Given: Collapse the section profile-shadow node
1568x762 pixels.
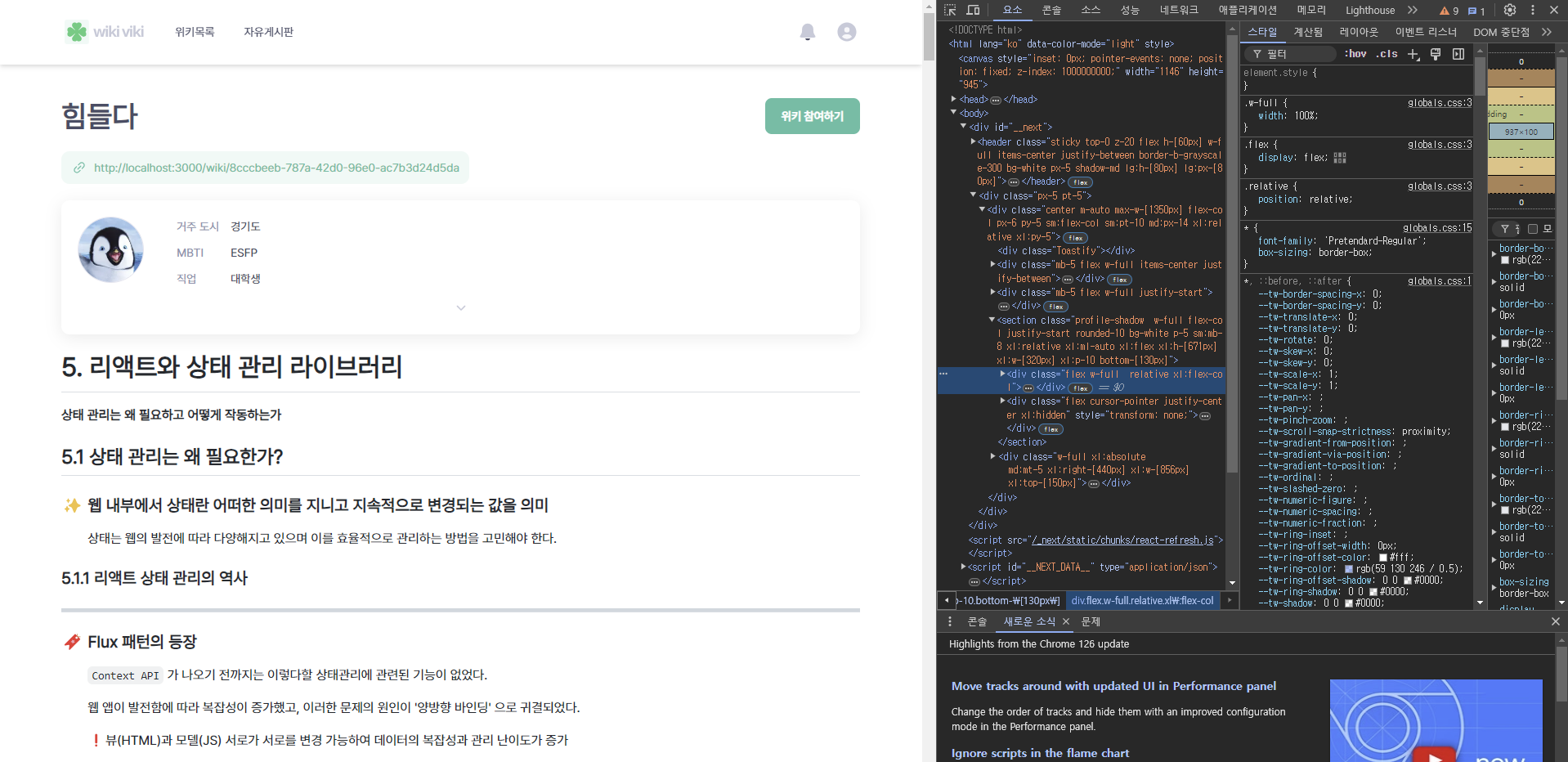Looking at the screenshot, I should pos(992,320).
